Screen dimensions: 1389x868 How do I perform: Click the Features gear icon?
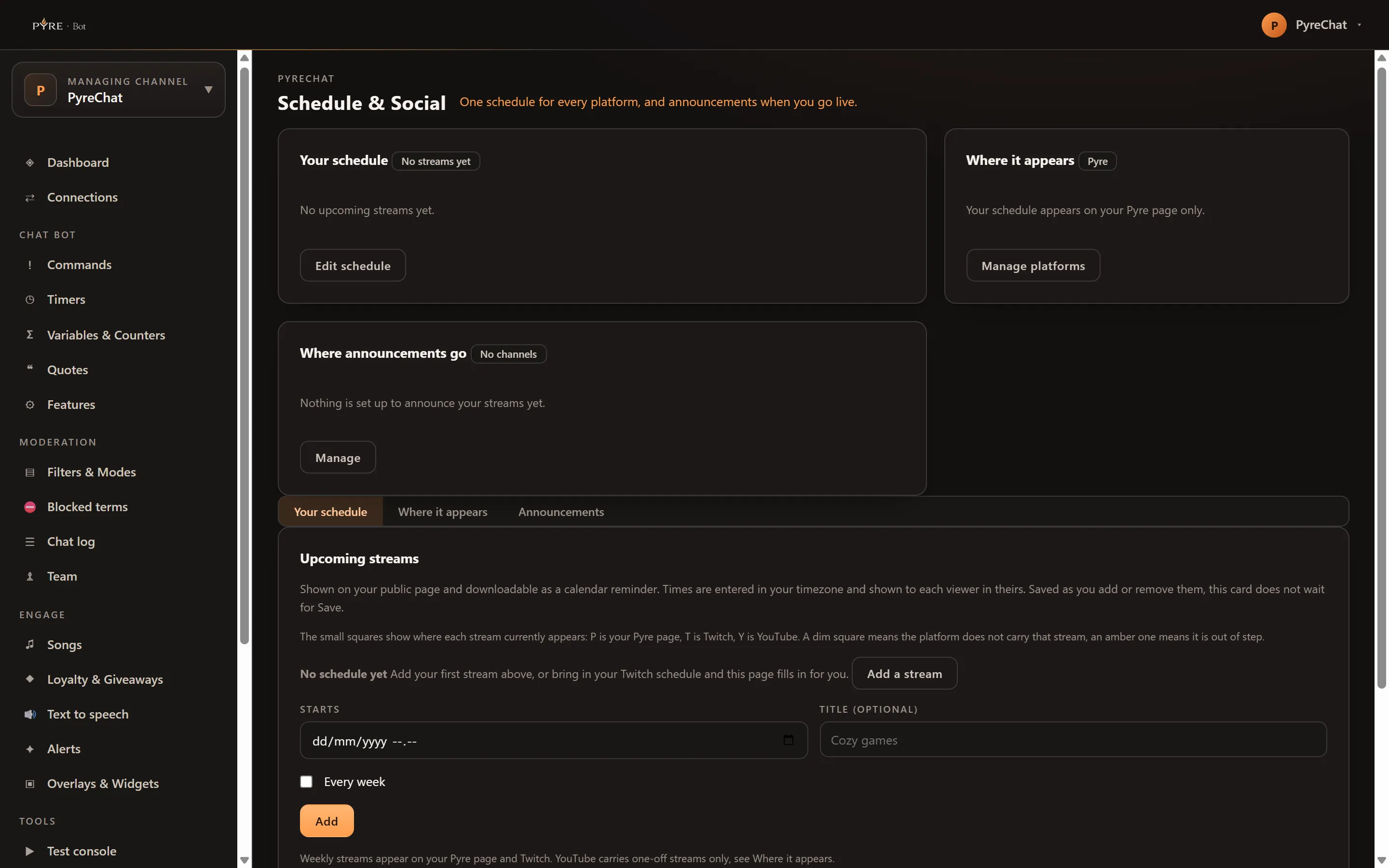(x=30, y=405)
